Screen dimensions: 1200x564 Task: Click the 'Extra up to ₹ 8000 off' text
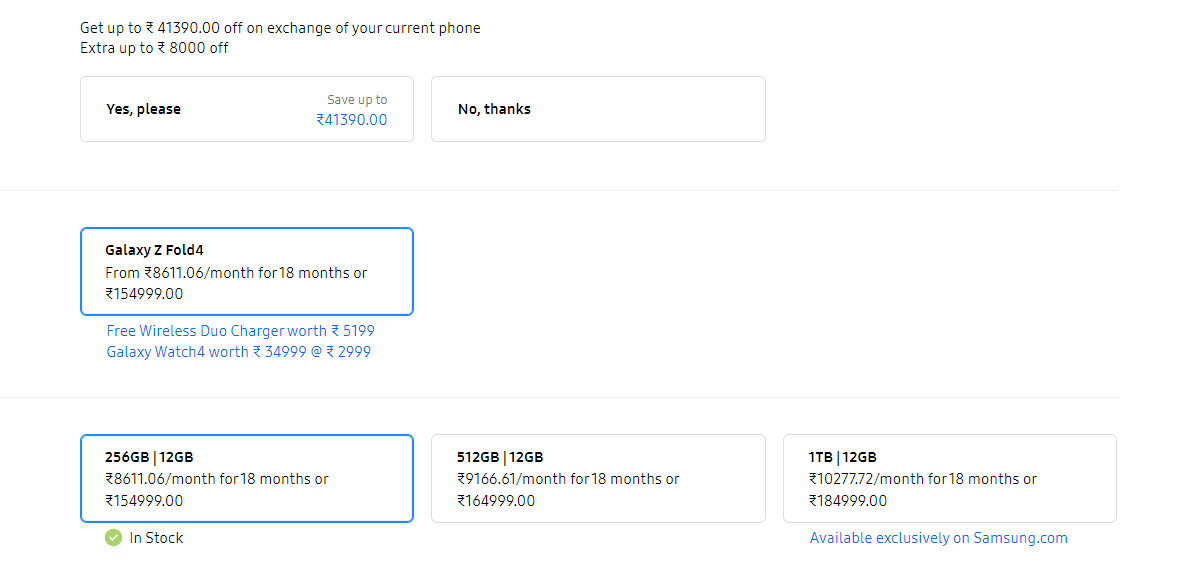click(x=154, y=47)
